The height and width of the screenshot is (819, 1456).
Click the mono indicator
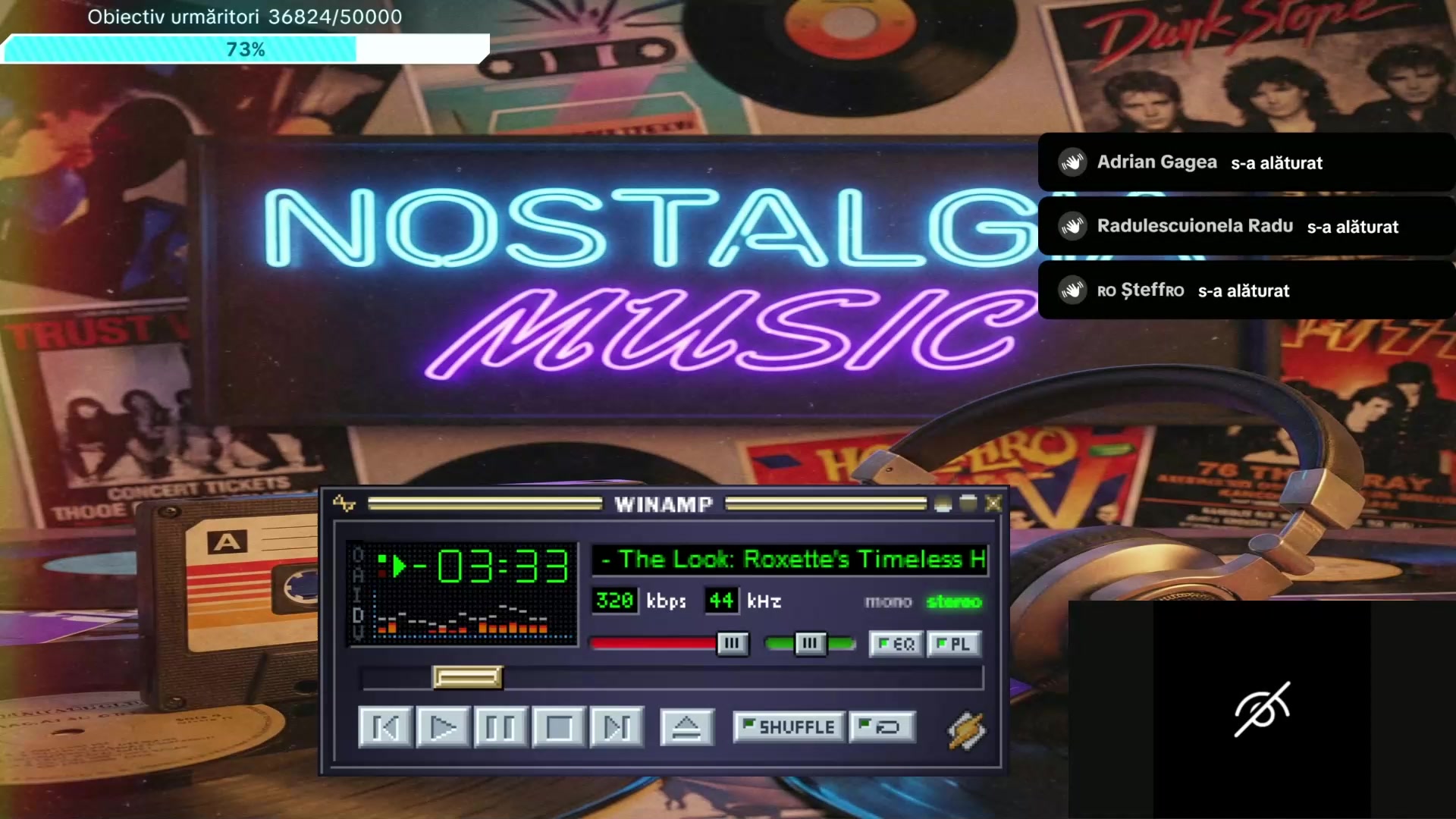pos(888,602)
